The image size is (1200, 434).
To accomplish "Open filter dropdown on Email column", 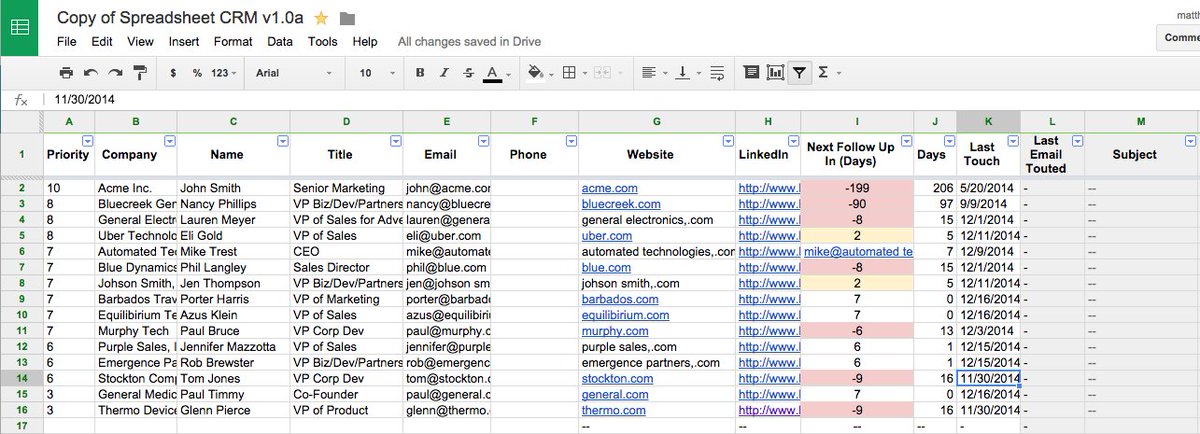I will tap(484, 141).
